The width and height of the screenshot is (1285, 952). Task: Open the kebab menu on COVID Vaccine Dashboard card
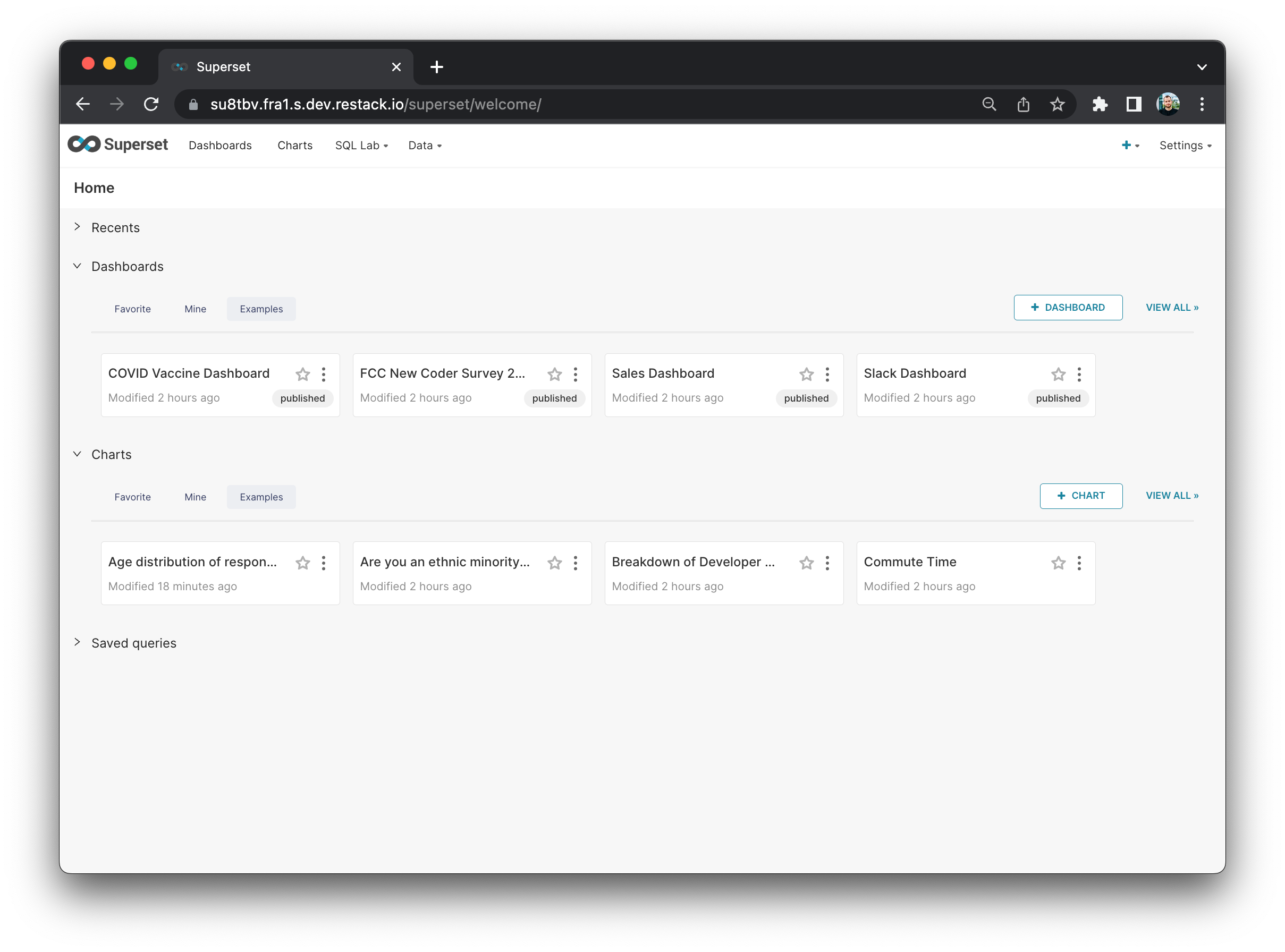tap(324, 375)
